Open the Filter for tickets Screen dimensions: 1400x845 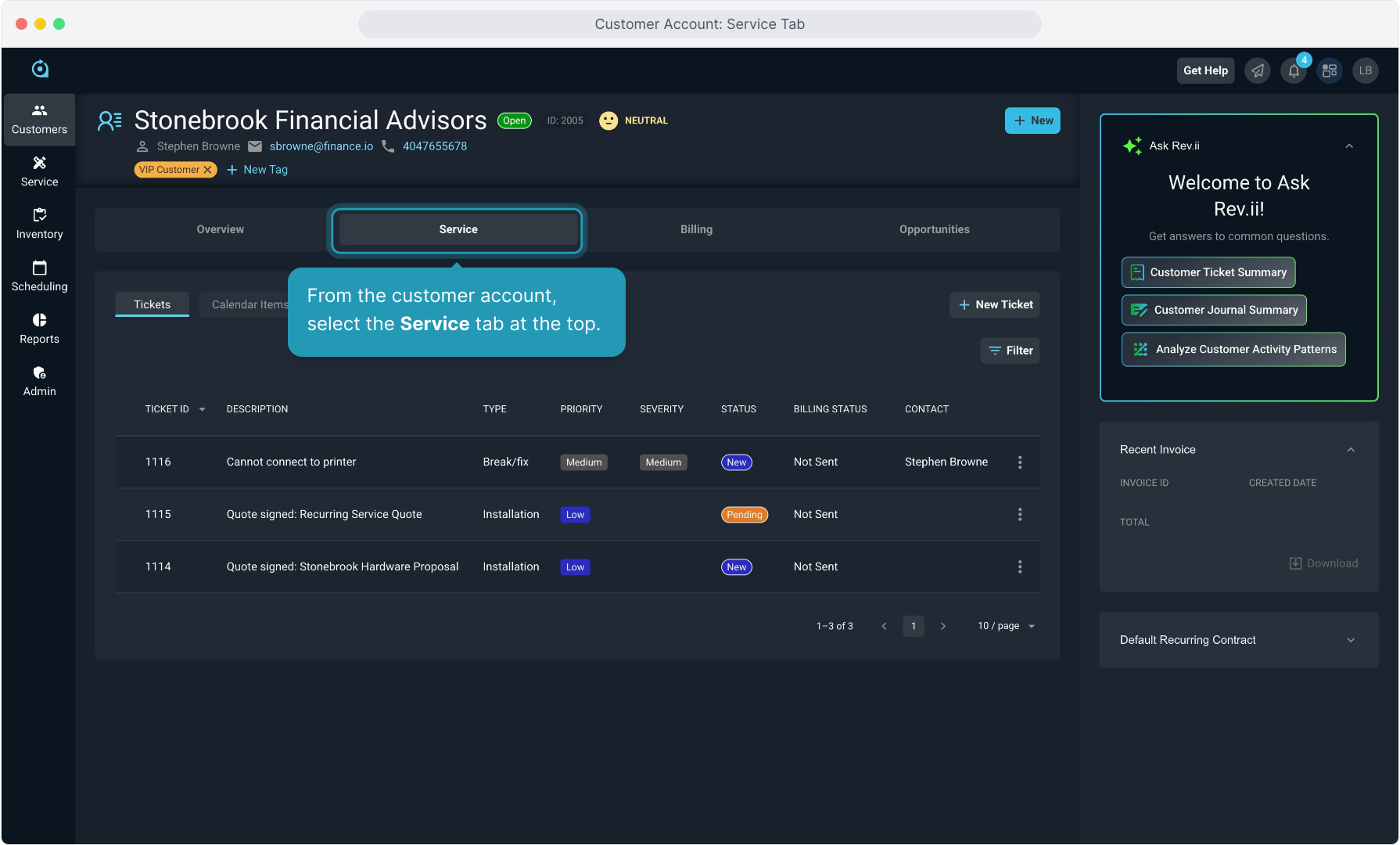(x=1010, y=351)
